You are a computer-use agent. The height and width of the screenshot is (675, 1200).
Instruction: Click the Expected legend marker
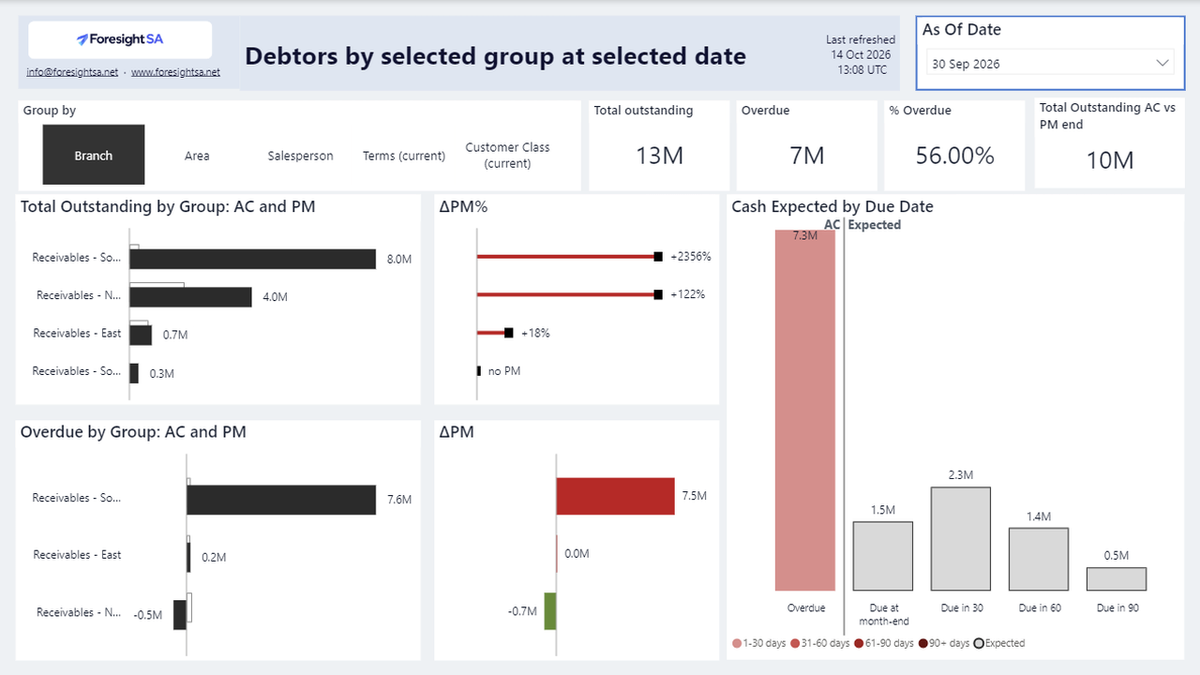(x=979, y=643)
